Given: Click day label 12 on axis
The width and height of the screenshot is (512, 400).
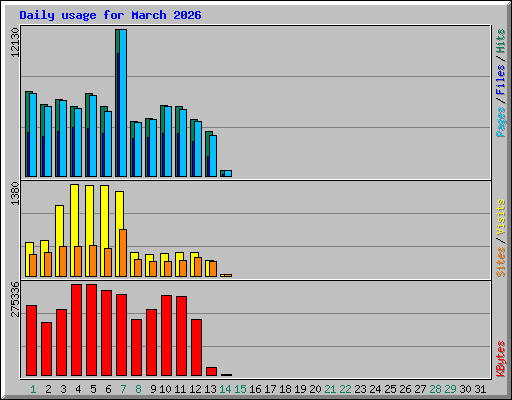Looking at the screenshot, I should 195,389.
